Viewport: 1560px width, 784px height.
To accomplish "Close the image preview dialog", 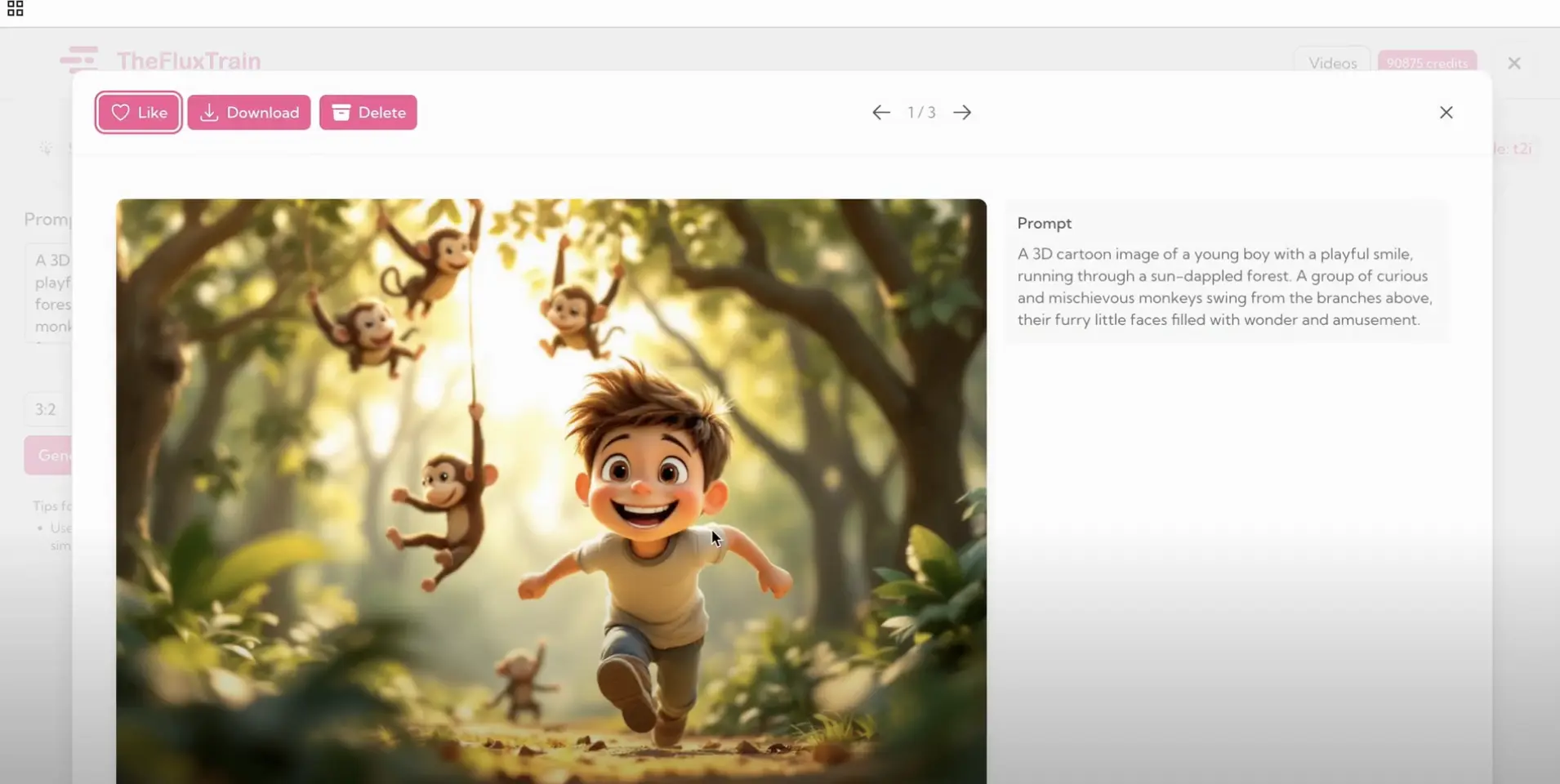I will [1446, 113].
